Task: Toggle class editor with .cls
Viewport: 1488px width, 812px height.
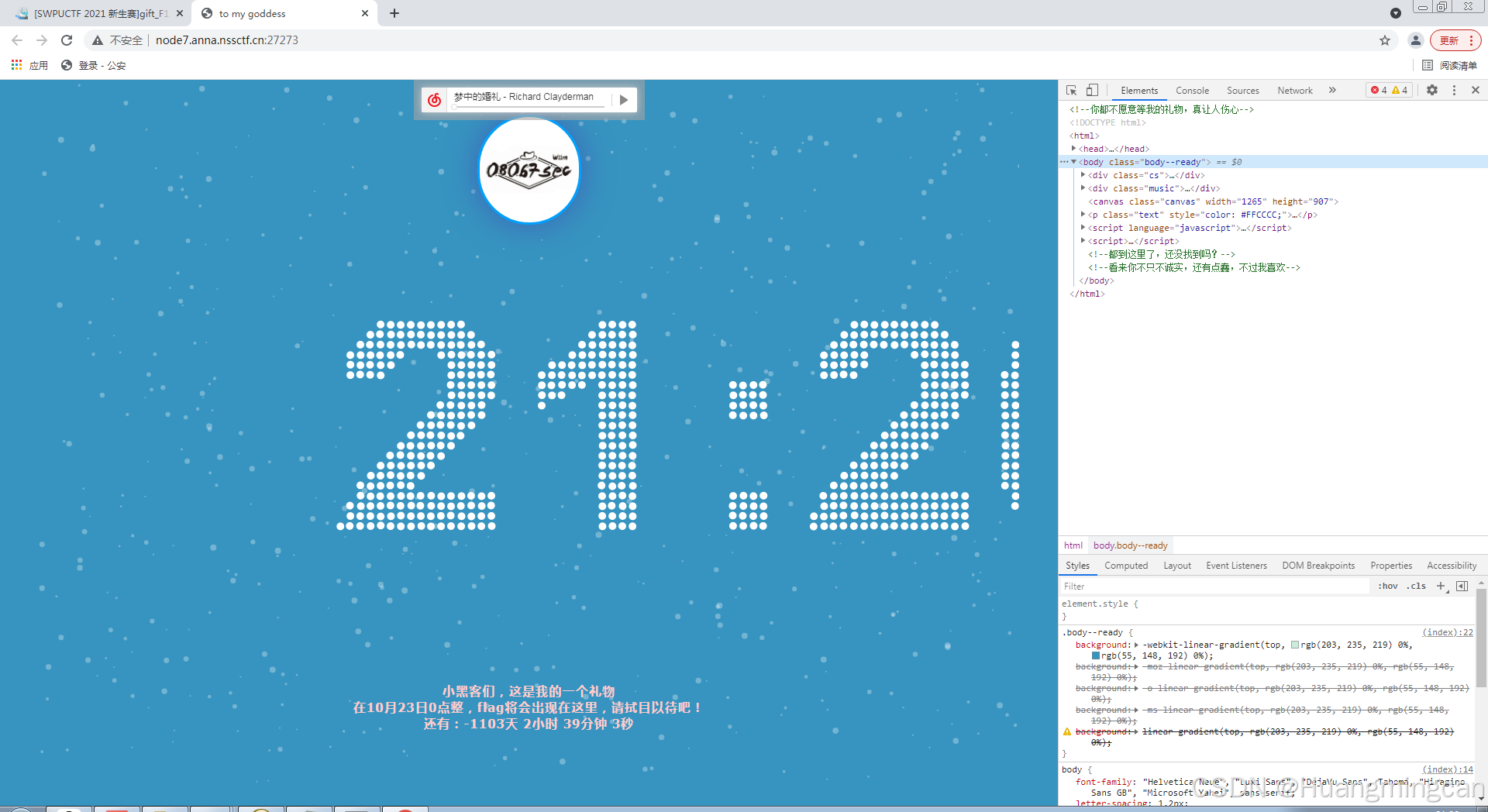Action: coord(1416,586)
